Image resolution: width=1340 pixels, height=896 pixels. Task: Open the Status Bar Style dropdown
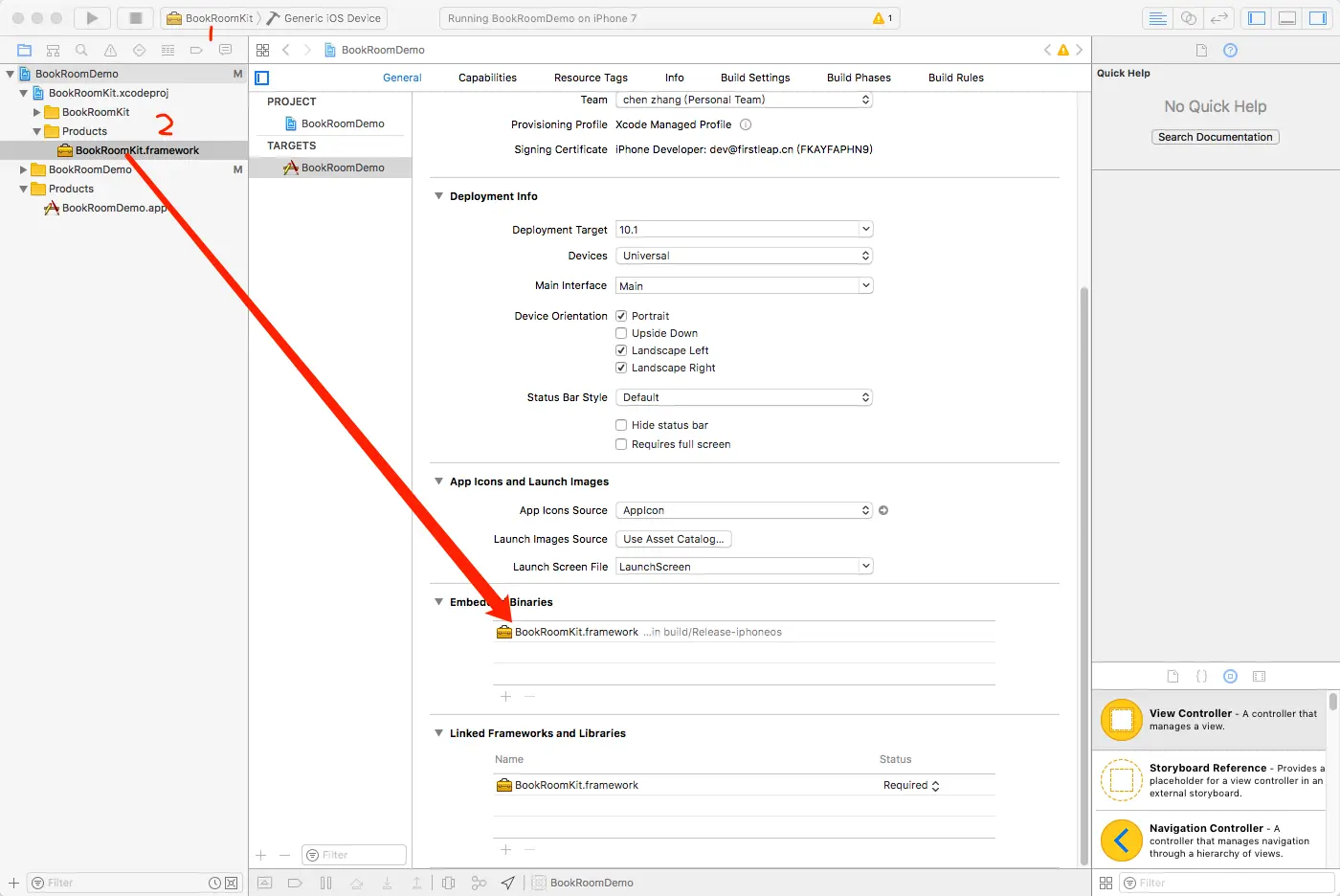(x=744, y=397)
